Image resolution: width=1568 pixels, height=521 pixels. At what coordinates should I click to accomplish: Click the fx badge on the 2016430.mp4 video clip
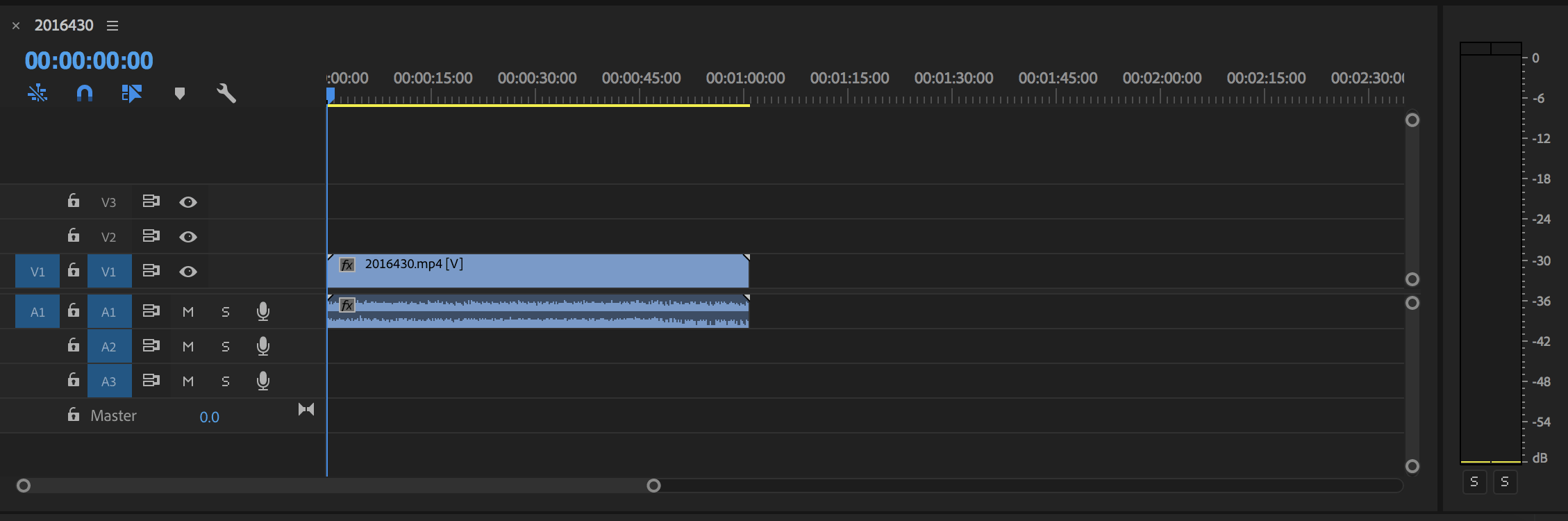(346, 265)
